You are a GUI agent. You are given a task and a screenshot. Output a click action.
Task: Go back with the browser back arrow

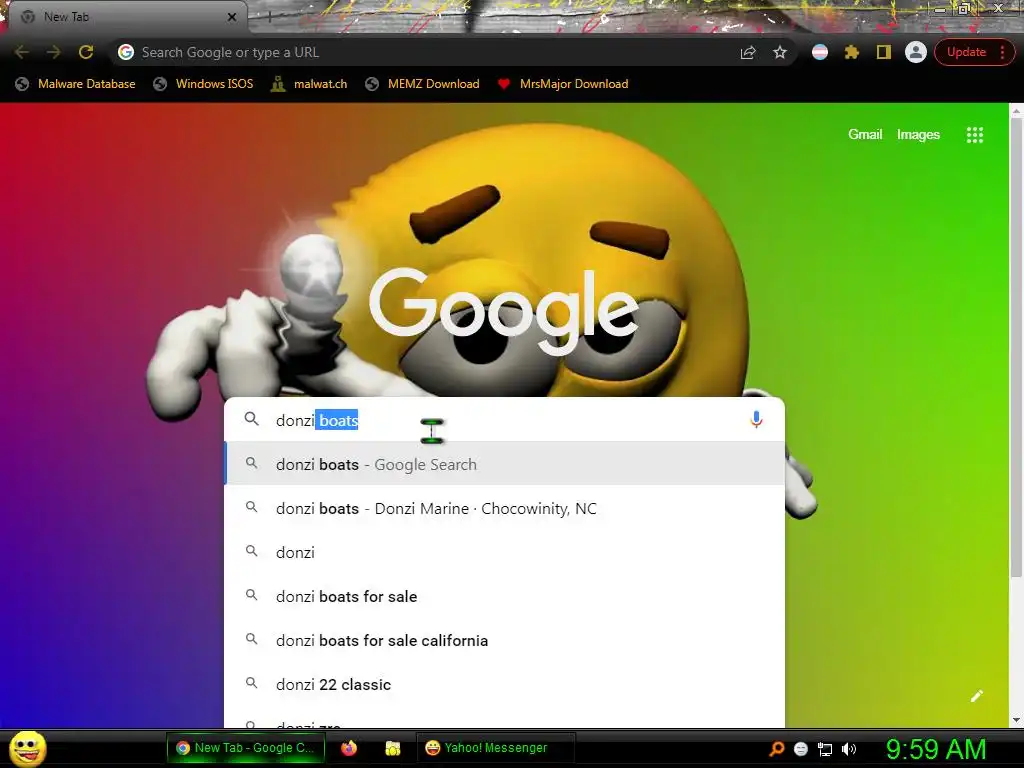[x=22, y=52]
